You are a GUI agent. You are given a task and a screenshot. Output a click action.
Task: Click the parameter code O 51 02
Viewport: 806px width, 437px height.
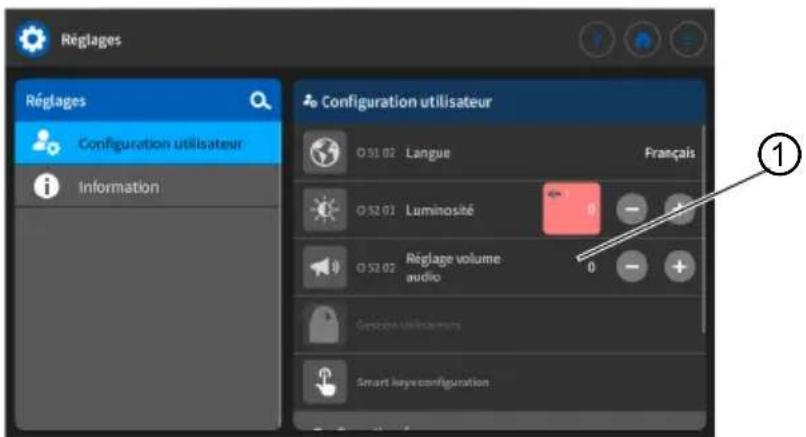point(376,153)
